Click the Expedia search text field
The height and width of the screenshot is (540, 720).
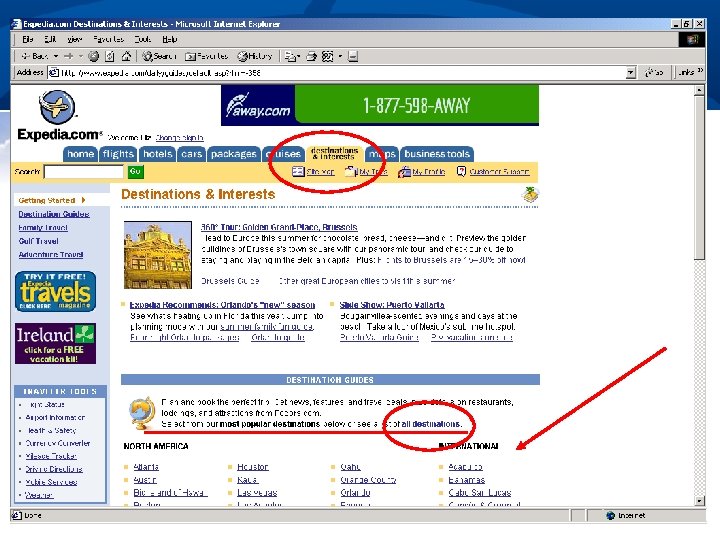point(84,172)
